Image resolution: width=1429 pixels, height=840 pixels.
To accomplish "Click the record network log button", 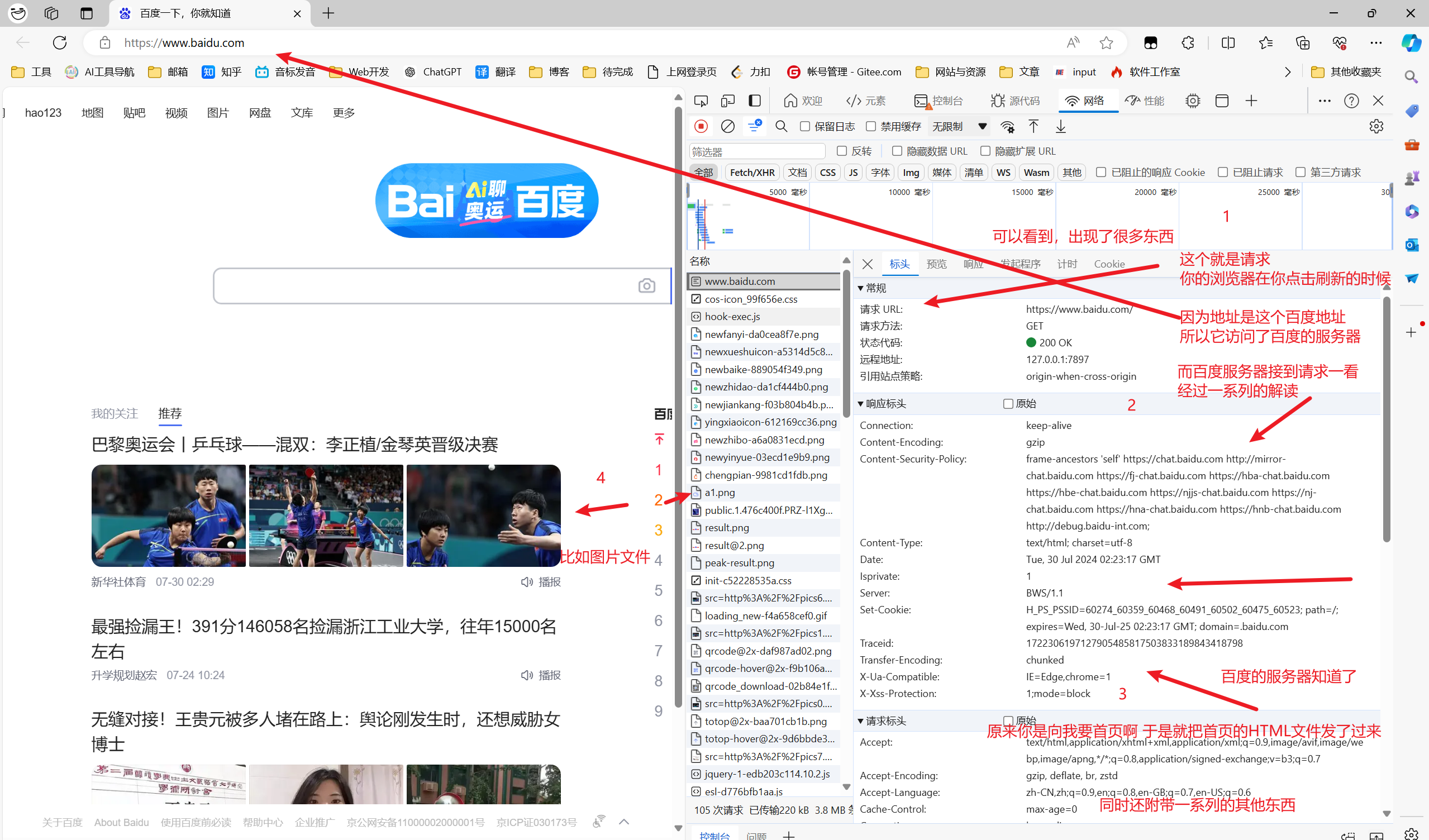I will pyautogui.click(x=701, y=126).
